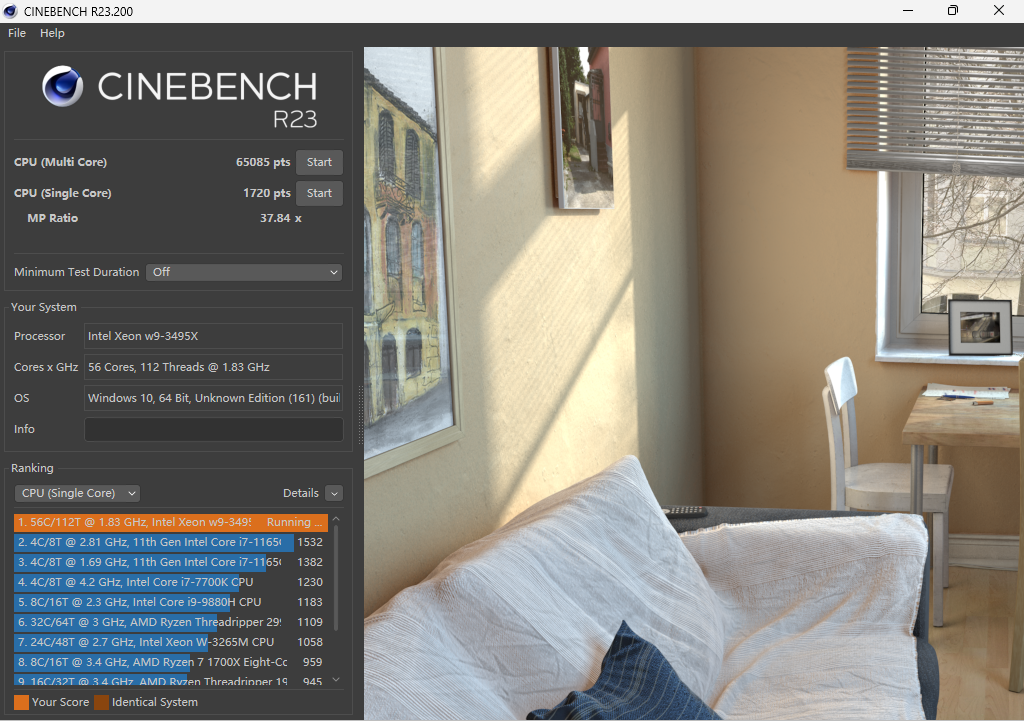
Task: Click the 1720 pts single core score
Action: (266, 193)
